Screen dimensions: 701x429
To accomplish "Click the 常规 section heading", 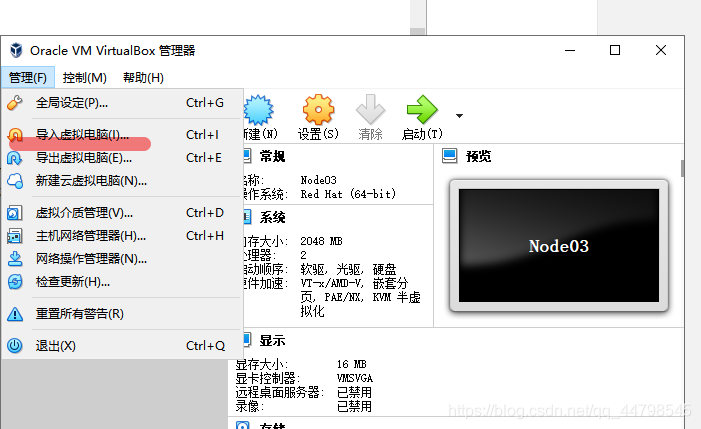I will click(x=272, y=156).
